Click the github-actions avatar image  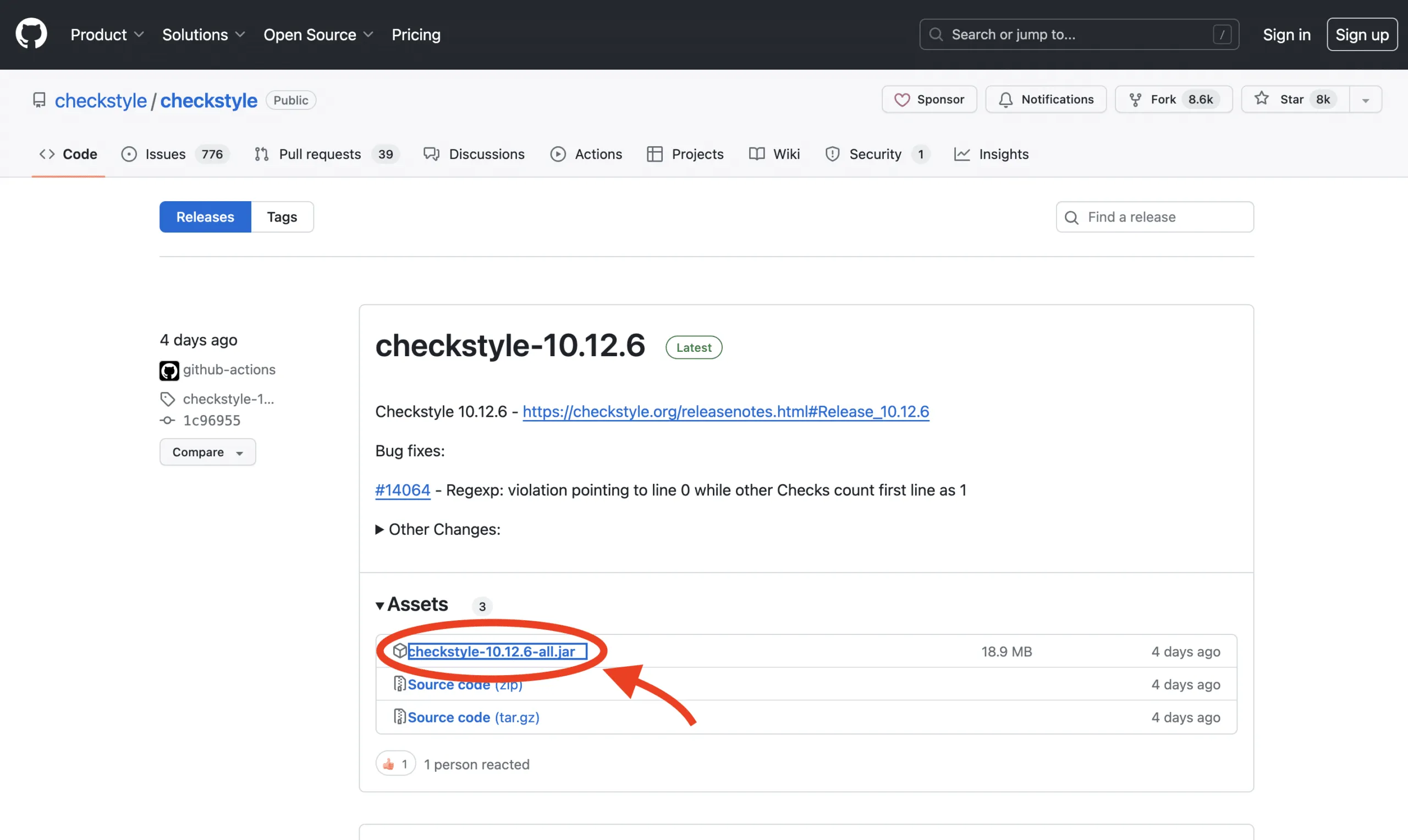click(x=169, y=371)
